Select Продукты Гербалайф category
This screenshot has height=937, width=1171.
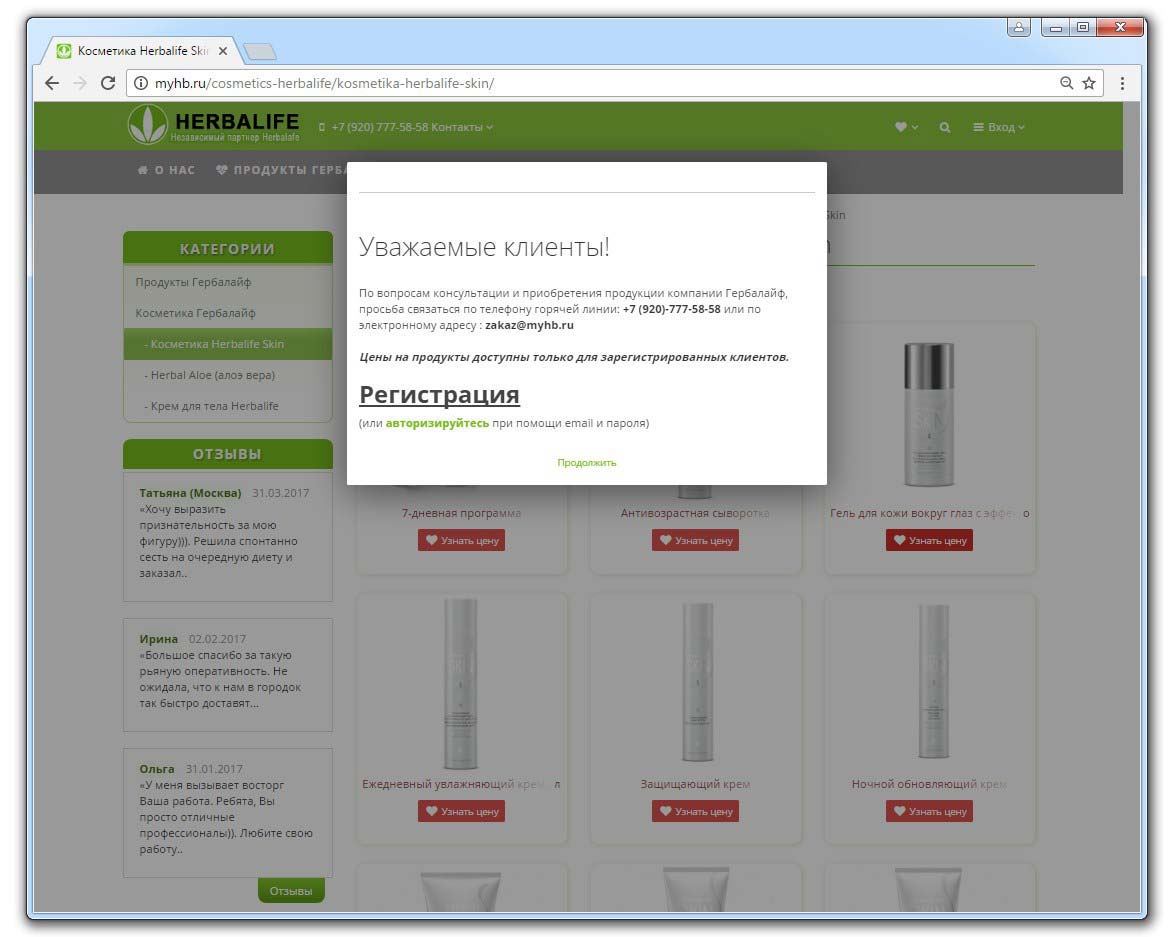228,282
